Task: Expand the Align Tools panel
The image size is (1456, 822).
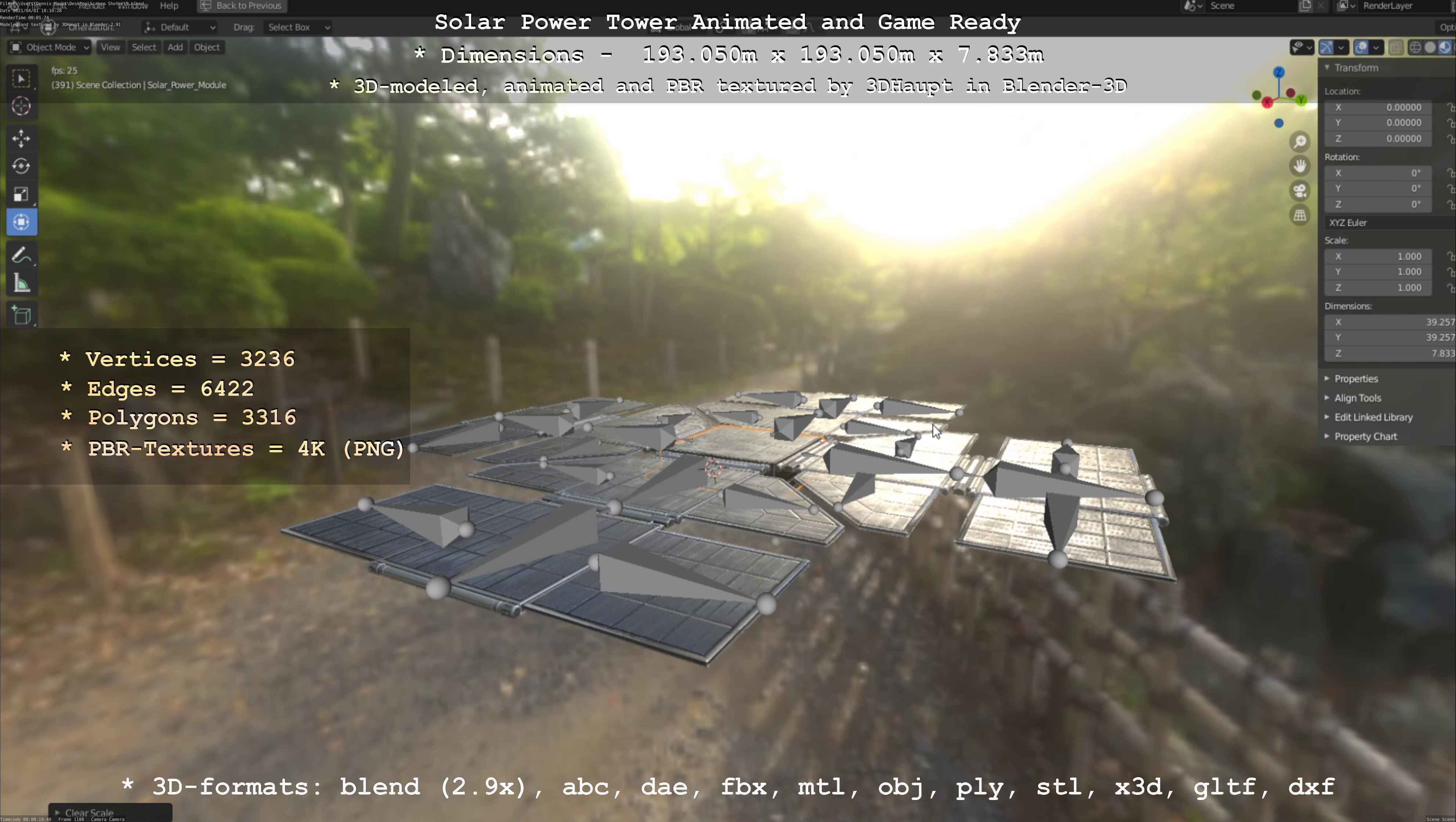Action: tap(1357, 398)
